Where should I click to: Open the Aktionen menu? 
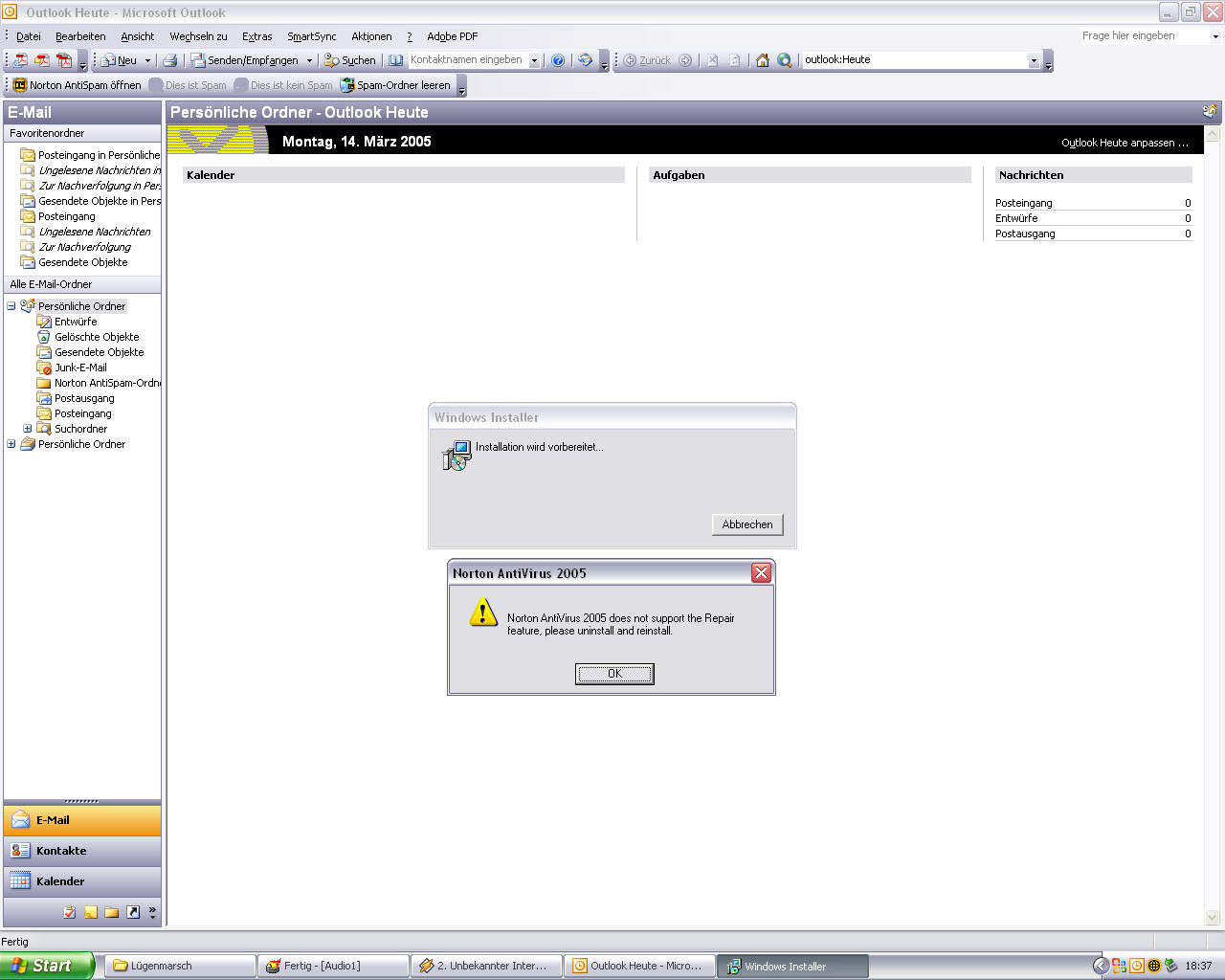tap(371, 36)
